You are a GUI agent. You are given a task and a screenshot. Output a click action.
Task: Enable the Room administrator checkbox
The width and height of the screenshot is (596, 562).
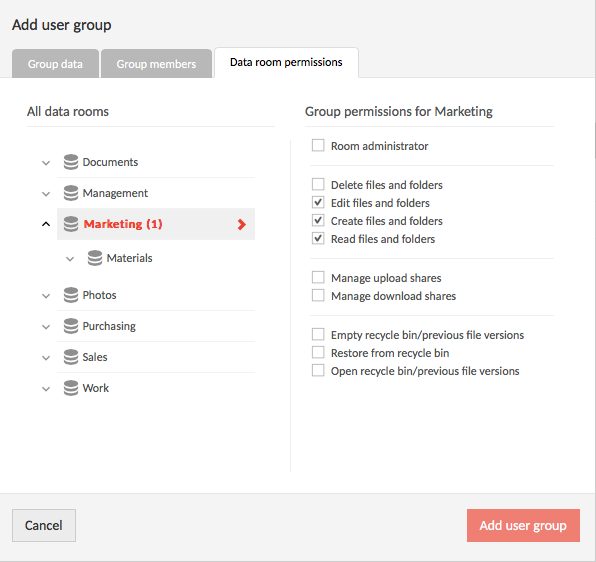pyautogui.click(x=318, y=145)
